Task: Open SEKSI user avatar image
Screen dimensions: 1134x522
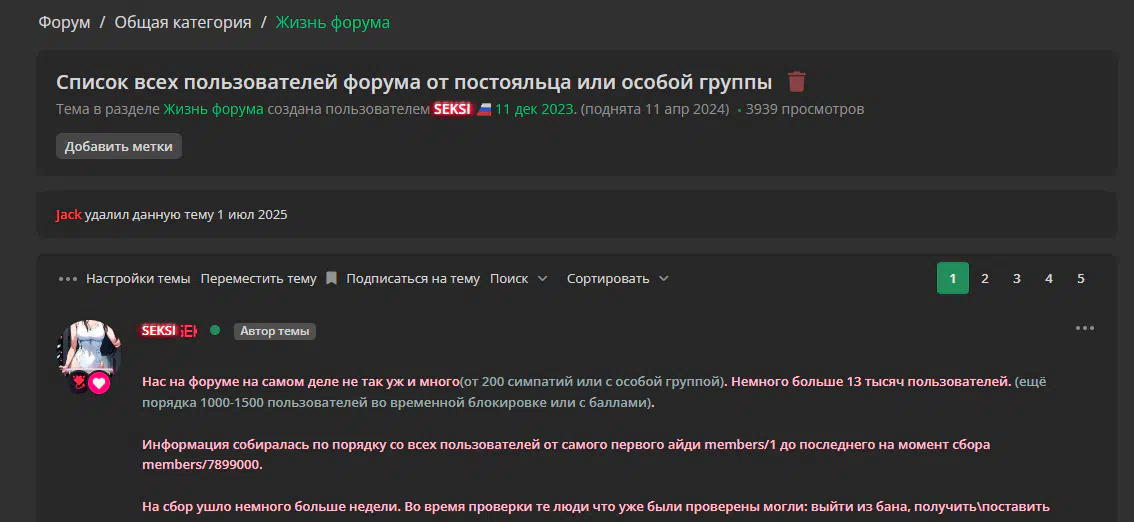Action: [88, 349]
